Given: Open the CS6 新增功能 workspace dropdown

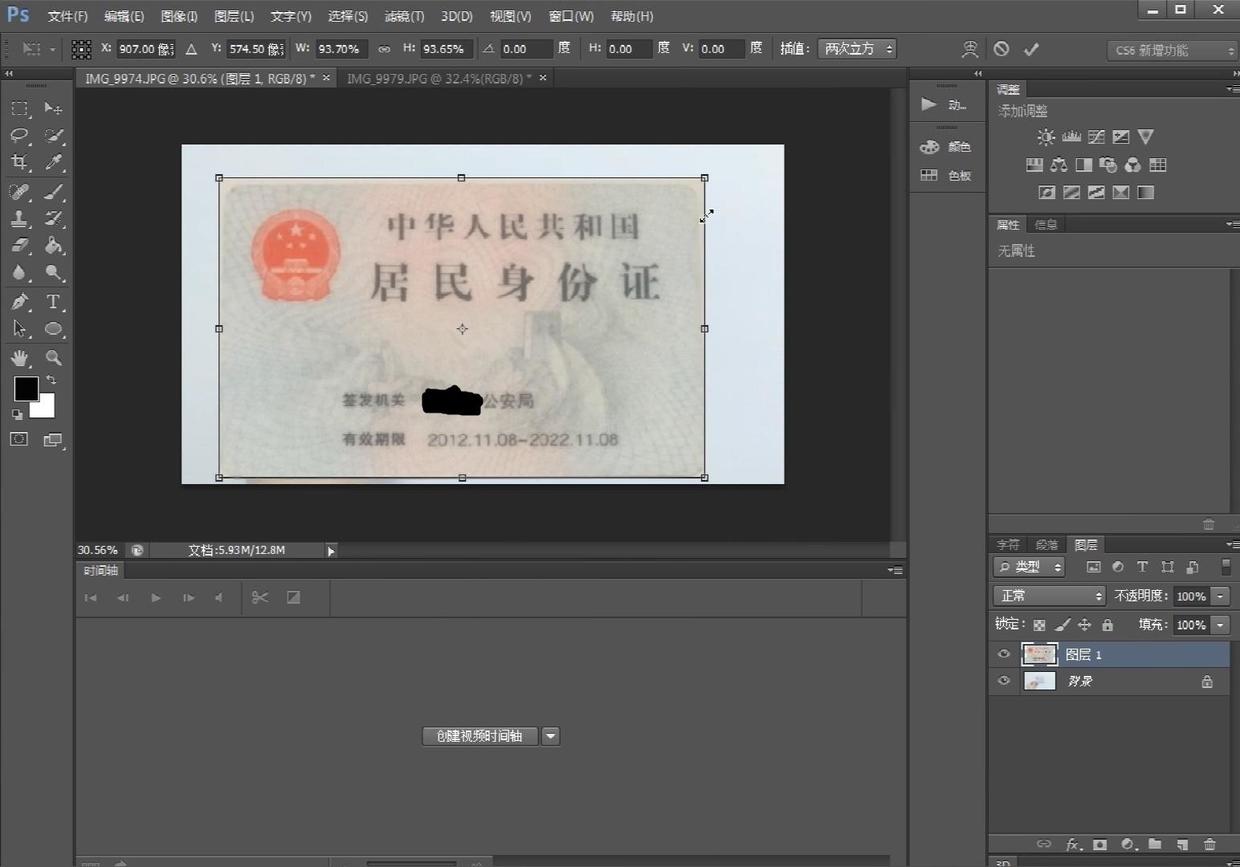Looking at the screenshot, I should [x=1173, y=50].
